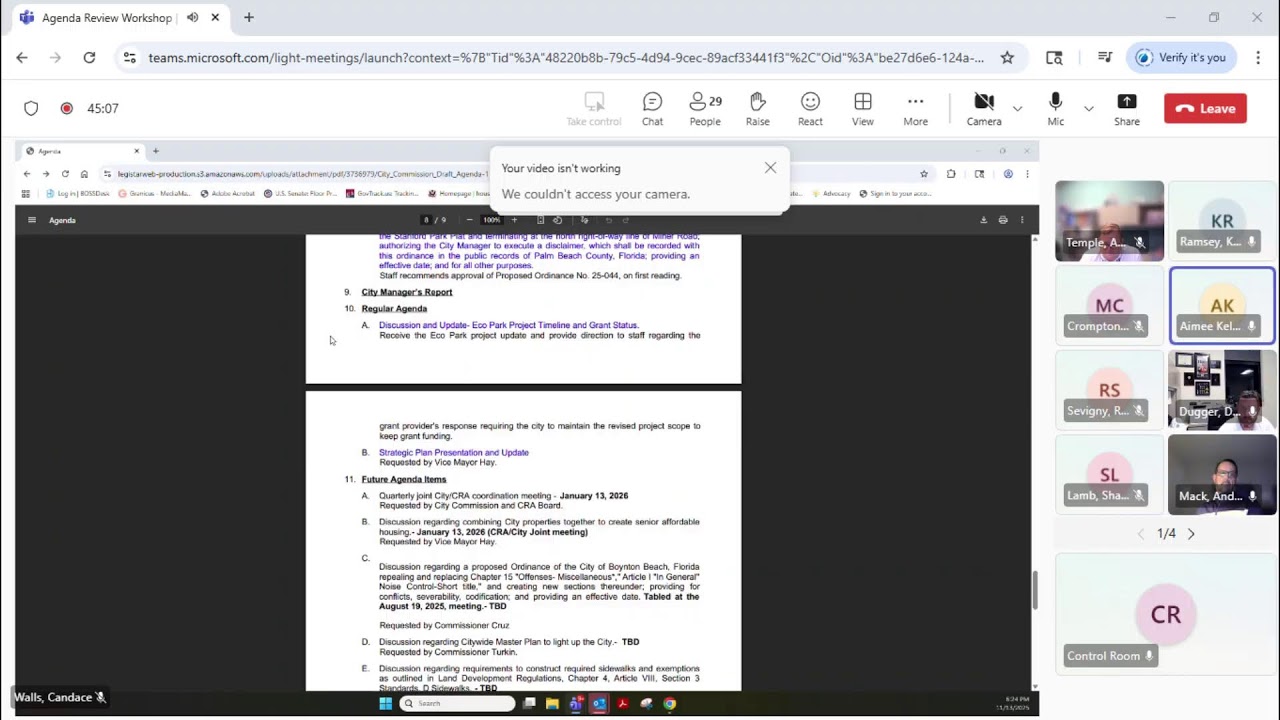Zoom in the shared PDF
The width and height of the screenshot is (1280, 720).
tap(514, 220)
